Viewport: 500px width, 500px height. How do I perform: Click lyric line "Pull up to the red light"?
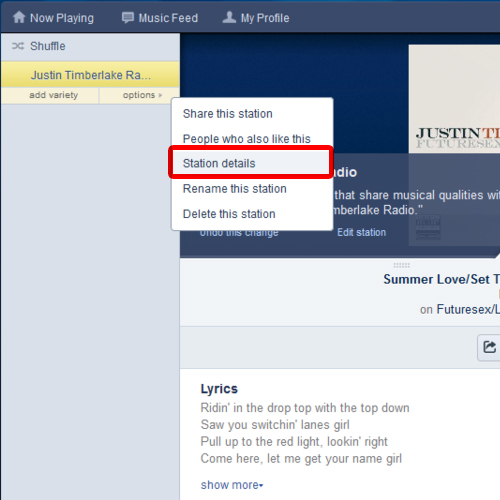pos(294,442)
